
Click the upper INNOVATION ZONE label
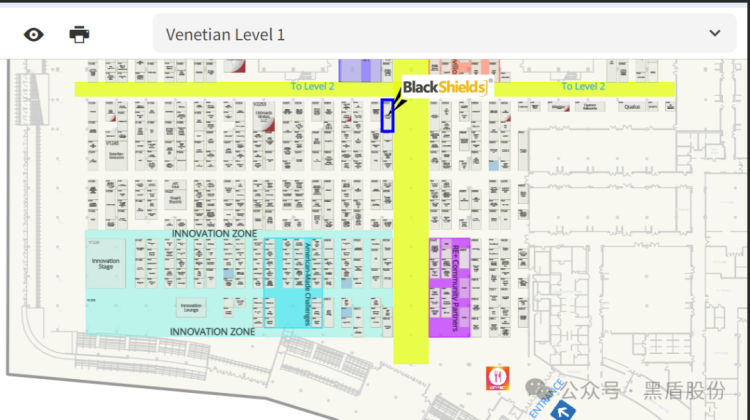click(x=214, y=234)
